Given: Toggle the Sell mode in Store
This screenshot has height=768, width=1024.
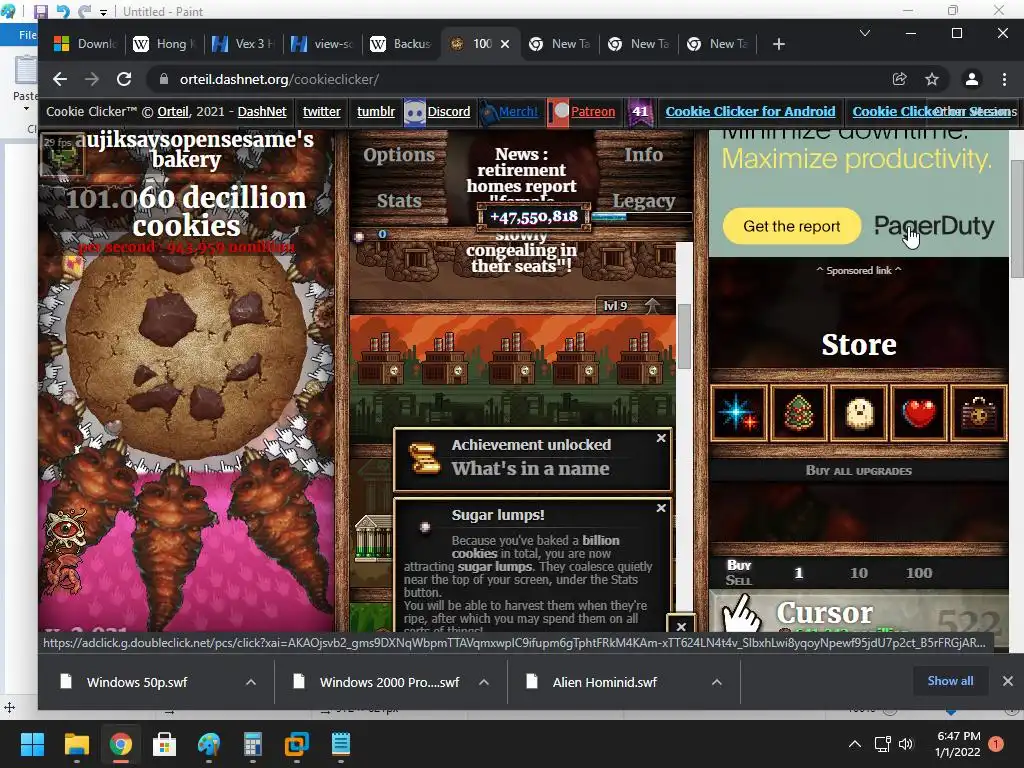Looking at the screenshot, I should [739, 581].
